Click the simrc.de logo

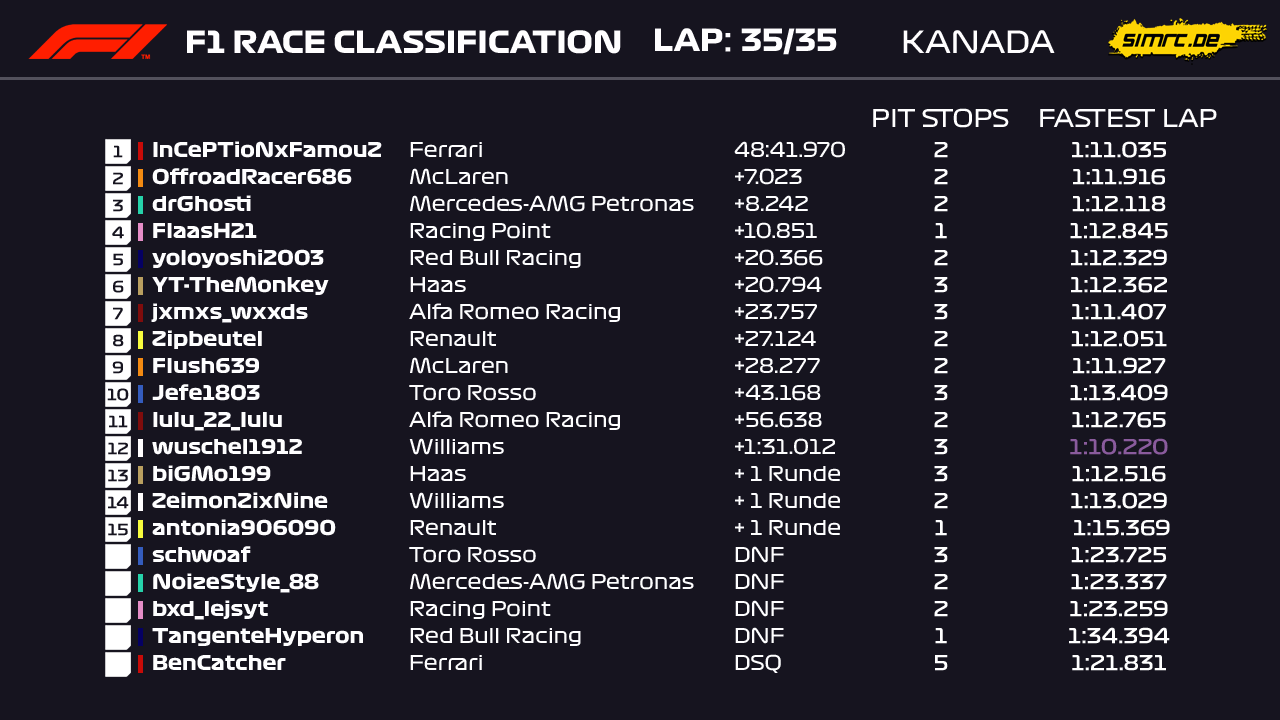point(1173,39)
